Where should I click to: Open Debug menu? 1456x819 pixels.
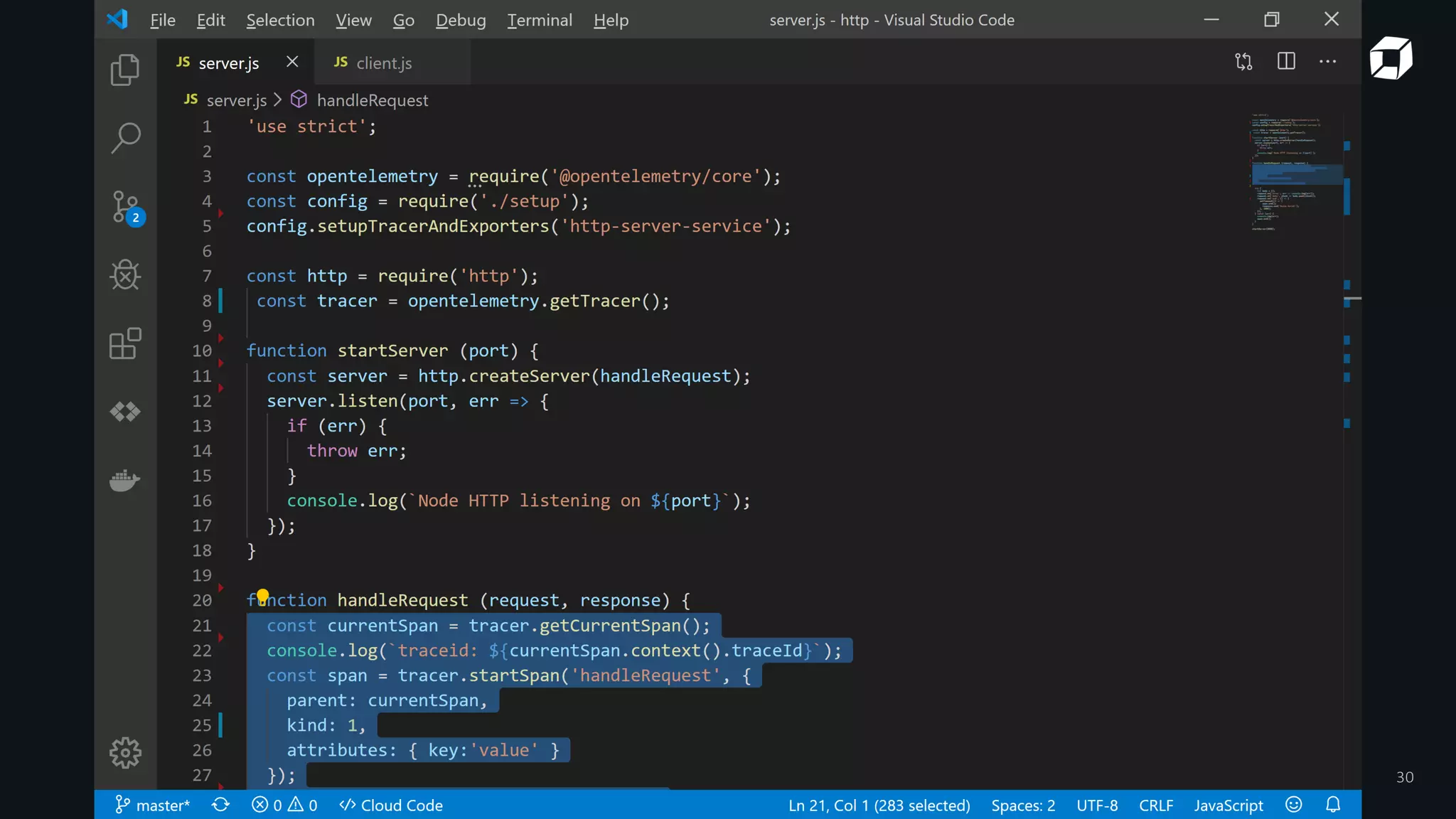pyautogui.click(x=461, y=20)
